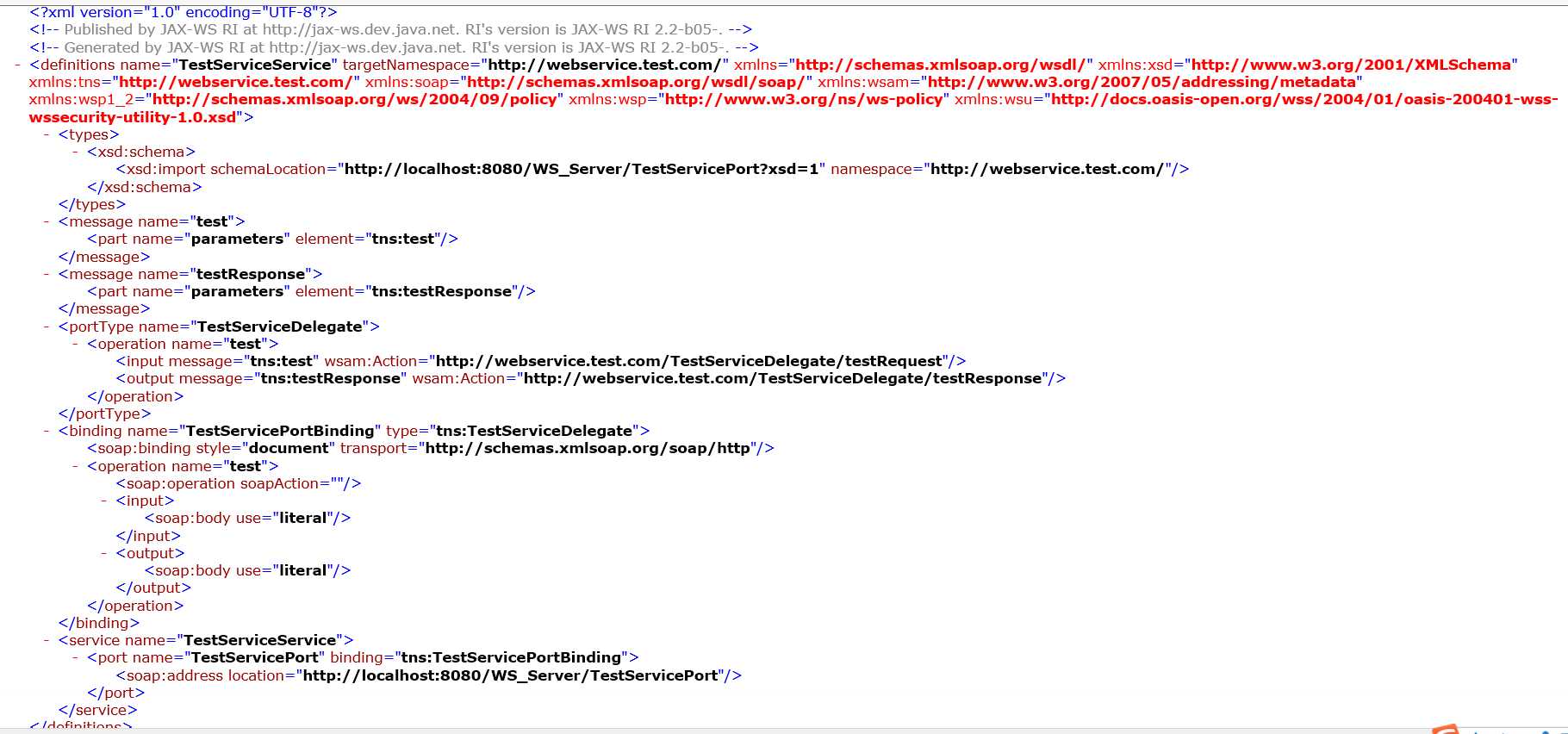Collapse the service TestServiceService element
Viewport: 1568px width, 734px height.
(x=47, y=640)
